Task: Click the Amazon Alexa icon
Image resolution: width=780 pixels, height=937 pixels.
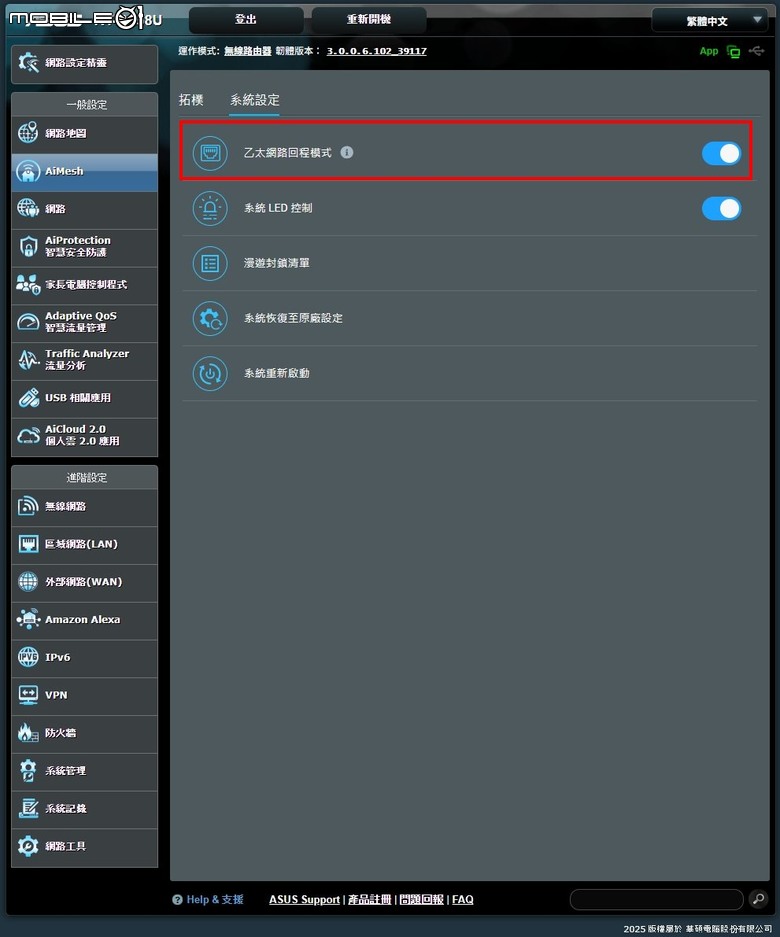Action: pos(28,619)
